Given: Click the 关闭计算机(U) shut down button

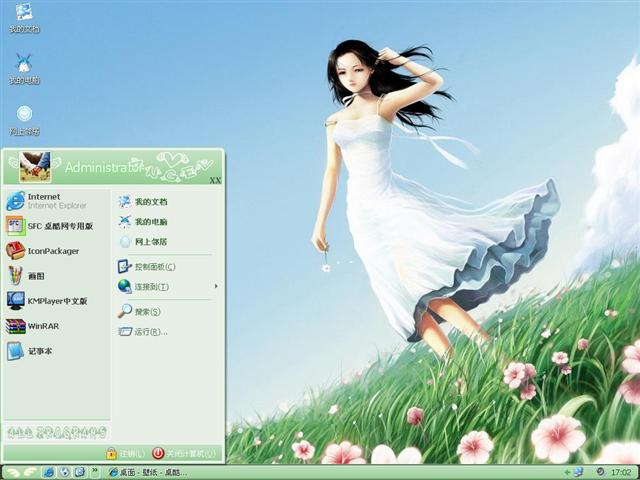Looking at the screenshot, I should click(184, 453).
